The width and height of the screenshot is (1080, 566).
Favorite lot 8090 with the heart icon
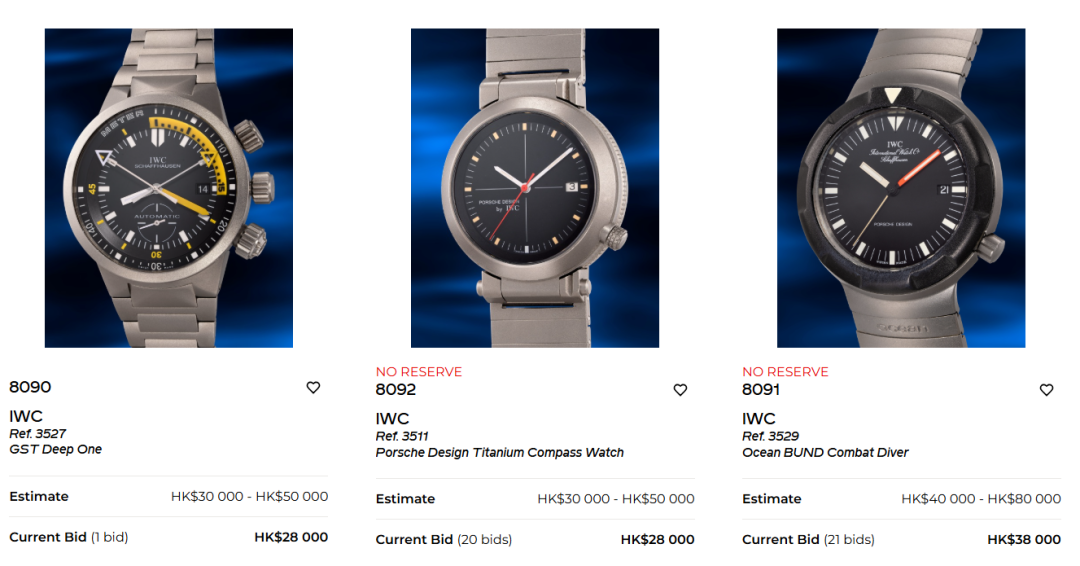click(313, 388)
